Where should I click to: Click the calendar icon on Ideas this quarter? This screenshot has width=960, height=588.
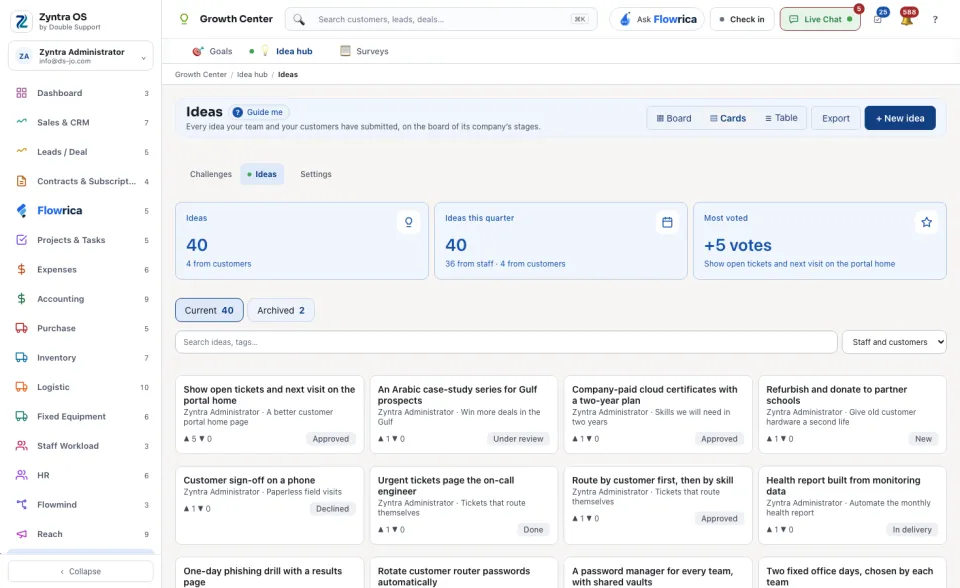667,222
